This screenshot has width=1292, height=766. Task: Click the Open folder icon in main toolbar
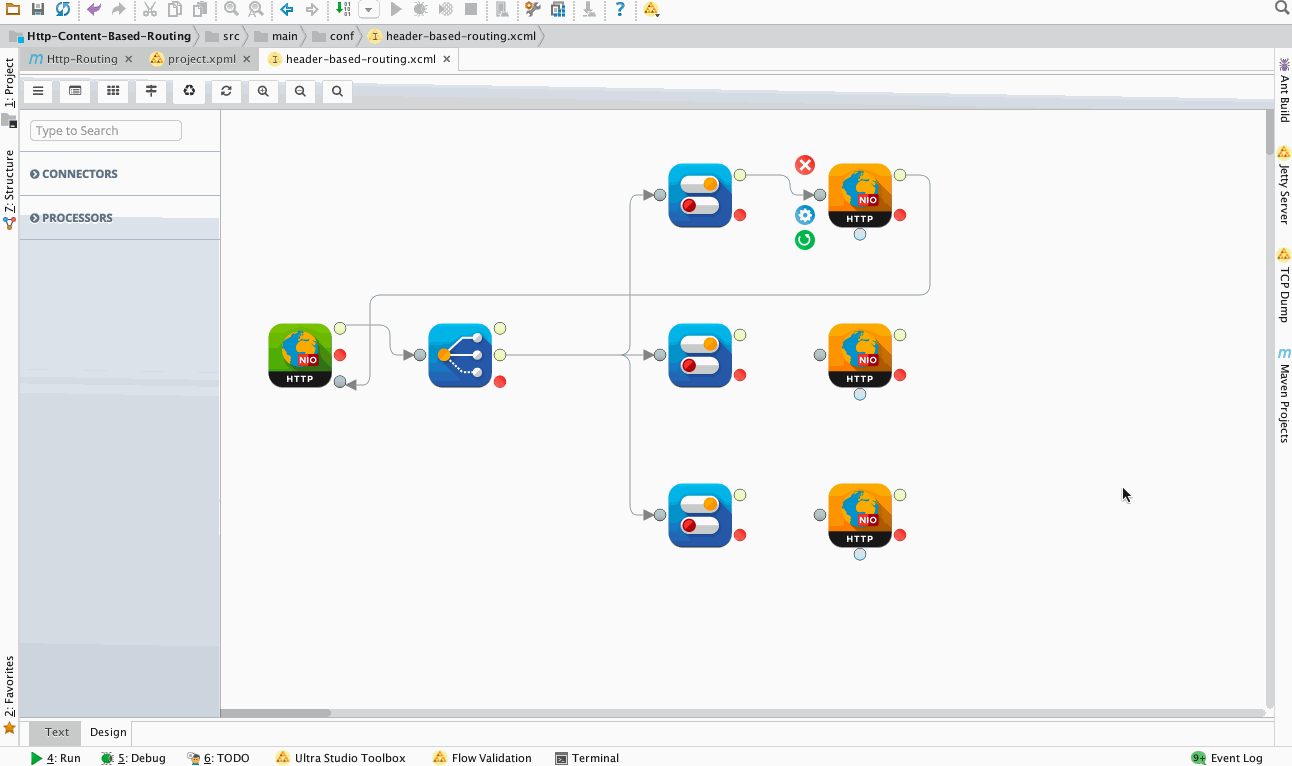(x=12, y=9)
